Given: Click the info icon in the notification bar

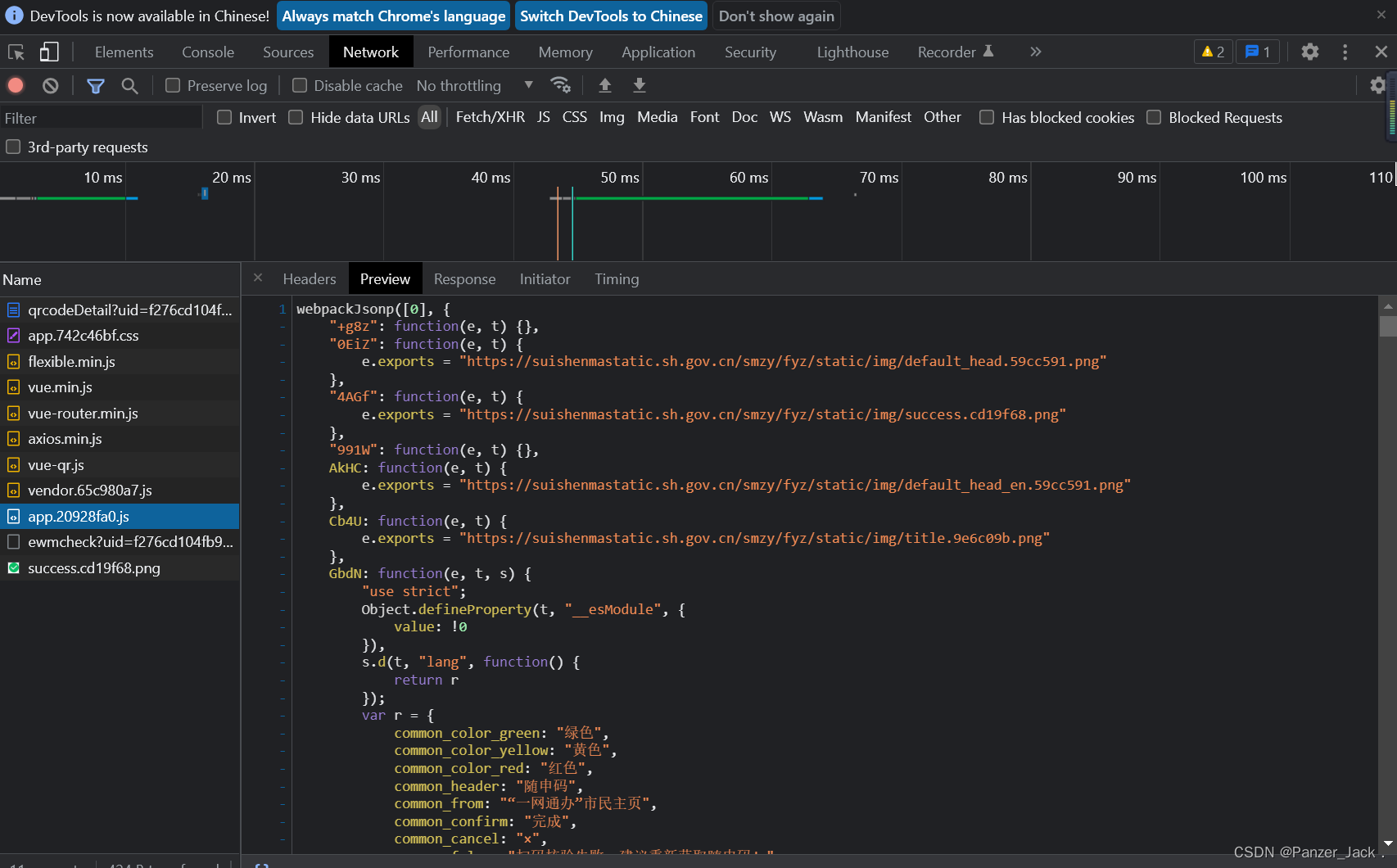Looking at the screenshot, I should [14, 16].
